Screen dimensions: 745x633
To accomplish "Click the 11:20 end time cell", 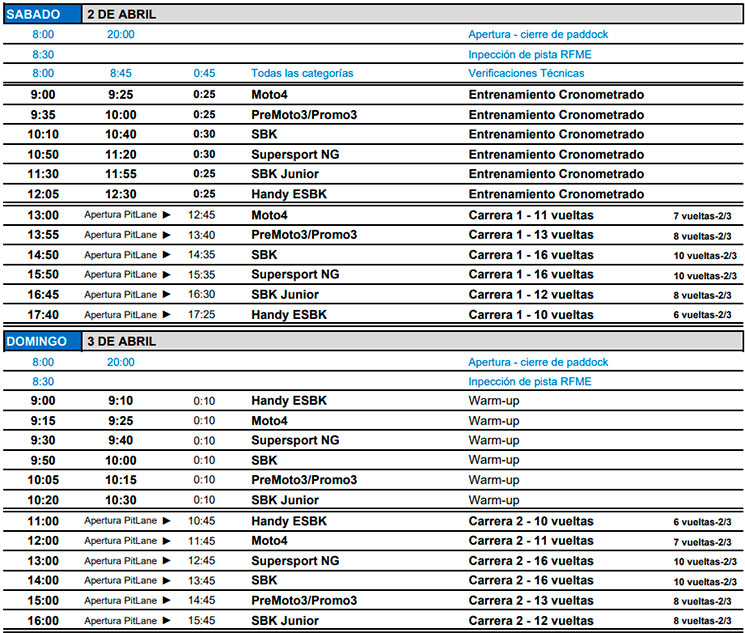I will click(x=121, y=154).
